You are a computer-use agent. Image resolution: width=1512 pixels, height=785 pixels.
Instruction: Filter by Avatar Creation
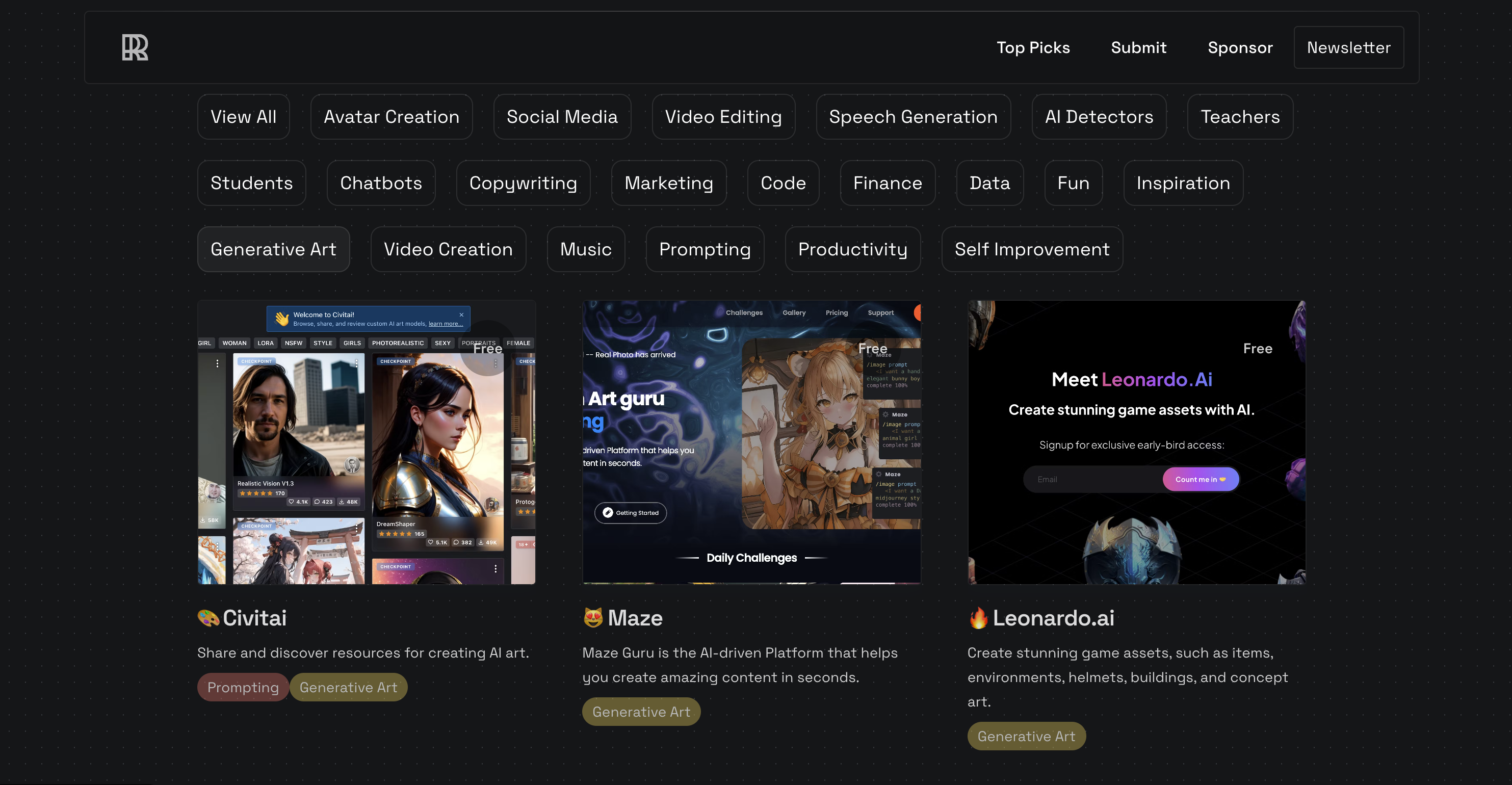tap(392, 117)
